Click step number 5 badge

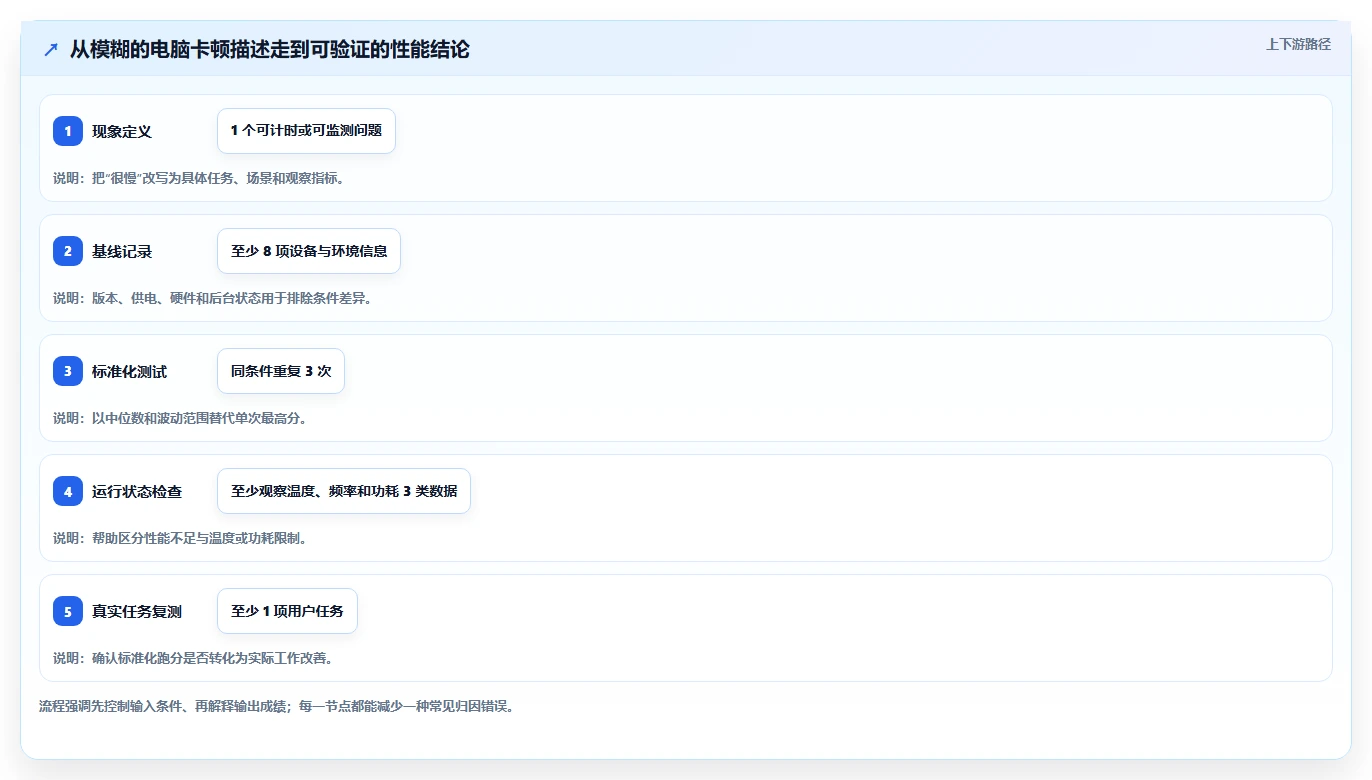[x=68, y=611]
